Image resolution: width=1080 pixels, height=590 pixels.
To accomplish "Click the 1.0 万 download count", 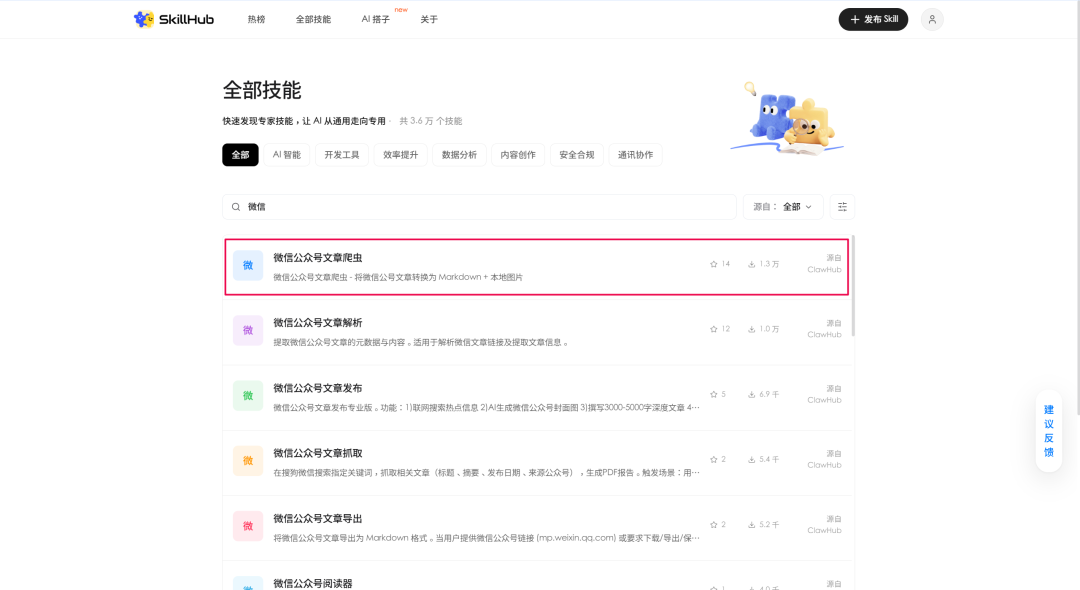I will point(769,329).
